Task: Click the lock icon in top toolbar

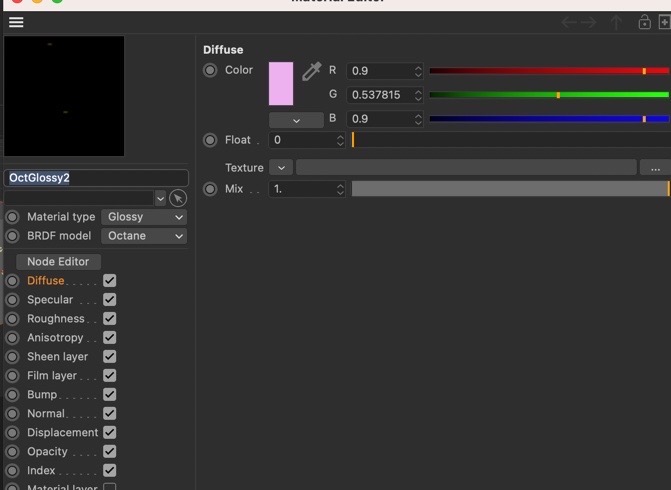Action: pos(644,22)
